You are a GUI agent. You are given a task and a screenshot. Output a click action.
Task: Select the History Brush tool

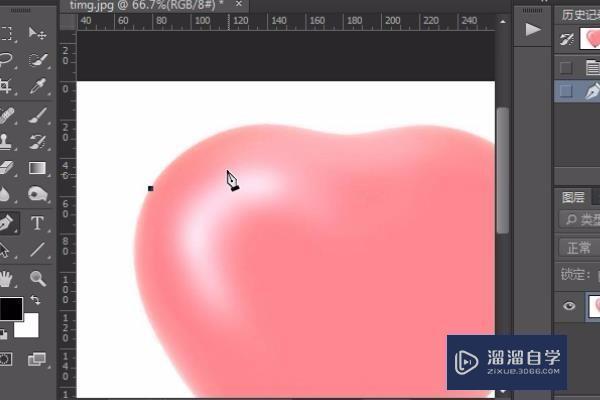pos(38,141)
